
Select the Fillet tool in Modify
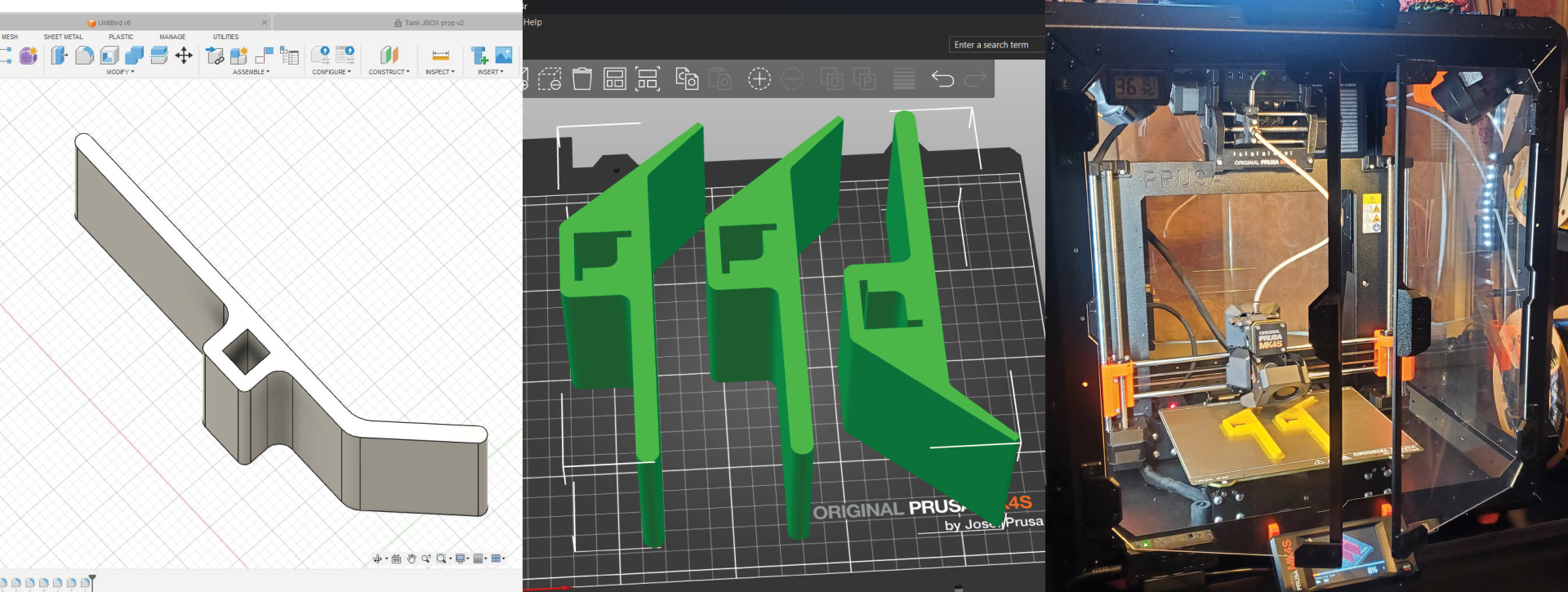coord(84,56)
